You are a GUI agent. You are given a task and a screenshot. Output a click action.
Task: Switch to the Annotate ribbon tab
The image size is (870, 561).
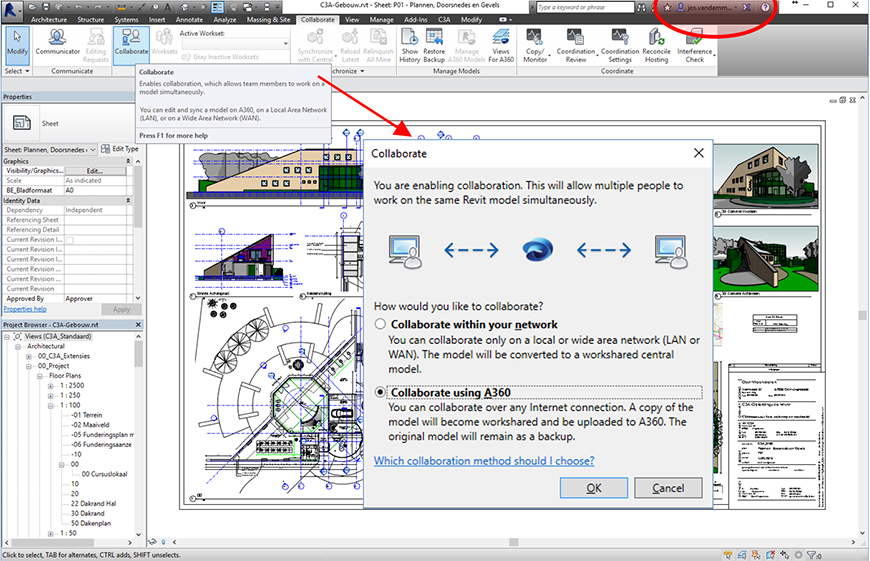tap(189, 19)
